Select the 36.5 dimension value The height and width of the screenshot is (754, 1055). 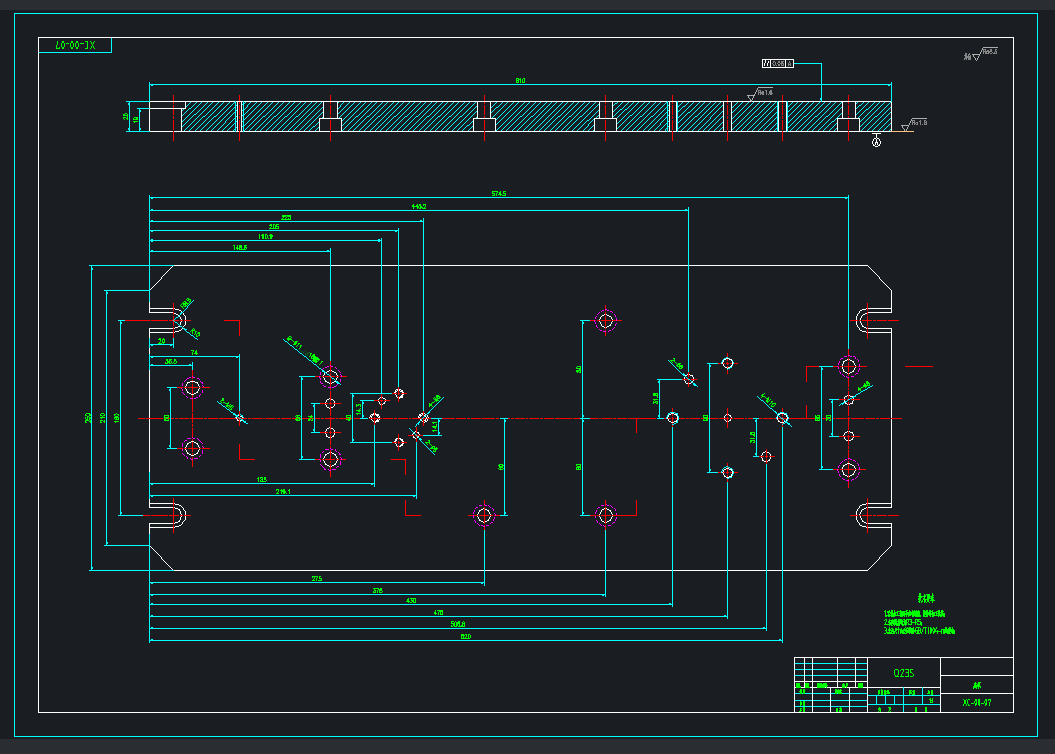pos(171,362)
